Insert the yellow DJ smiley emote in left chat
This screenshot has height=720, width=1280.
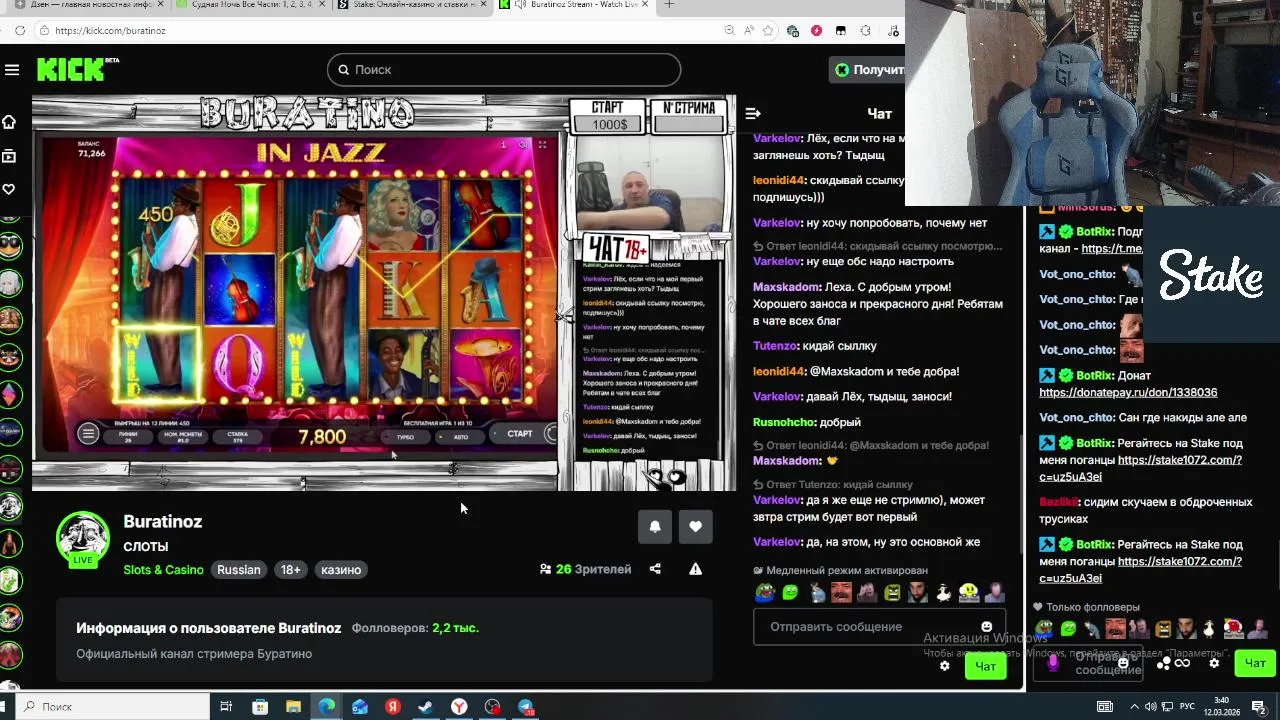969,593
